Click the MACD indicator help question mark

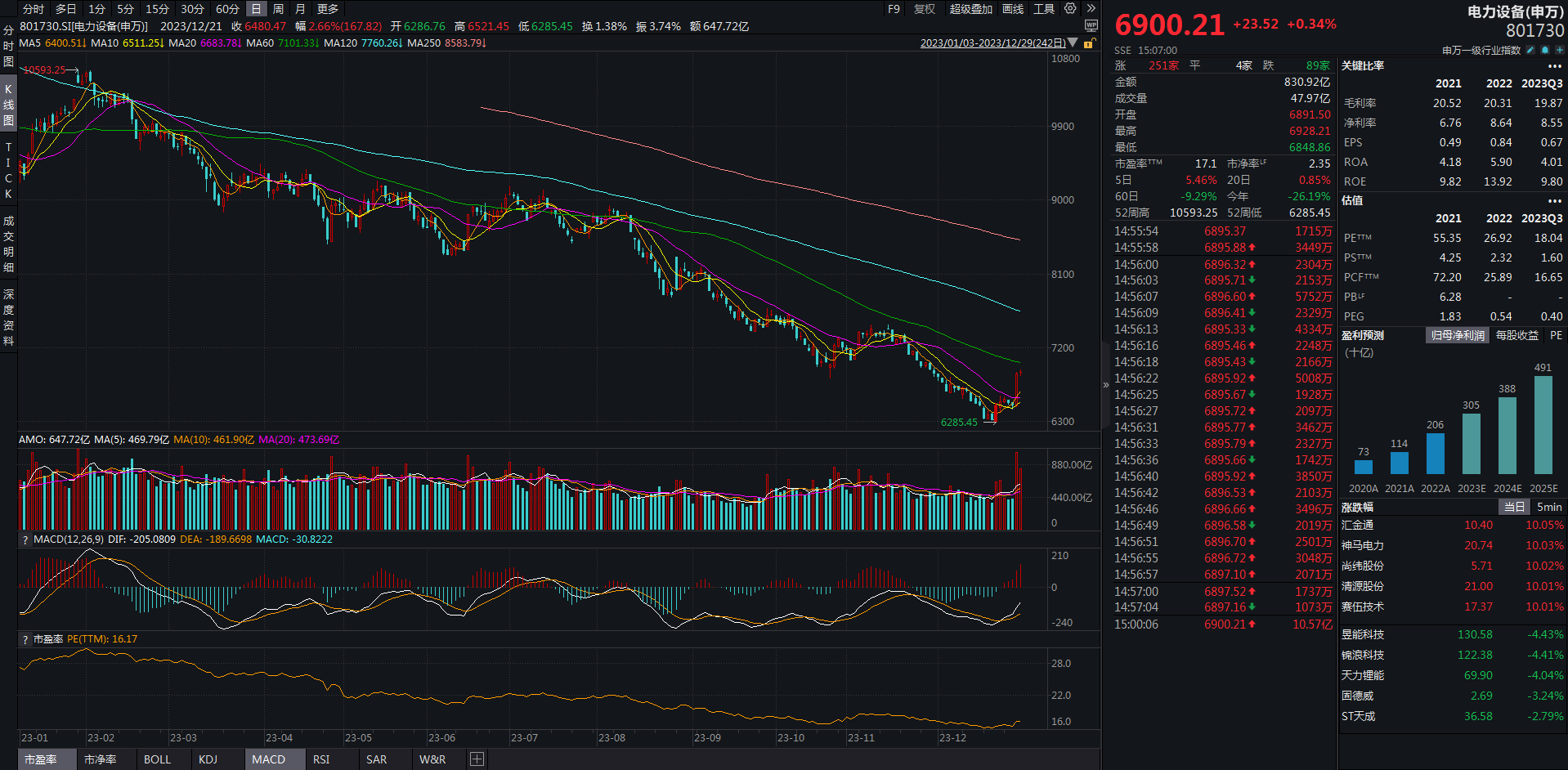click(x=25, y=539)
